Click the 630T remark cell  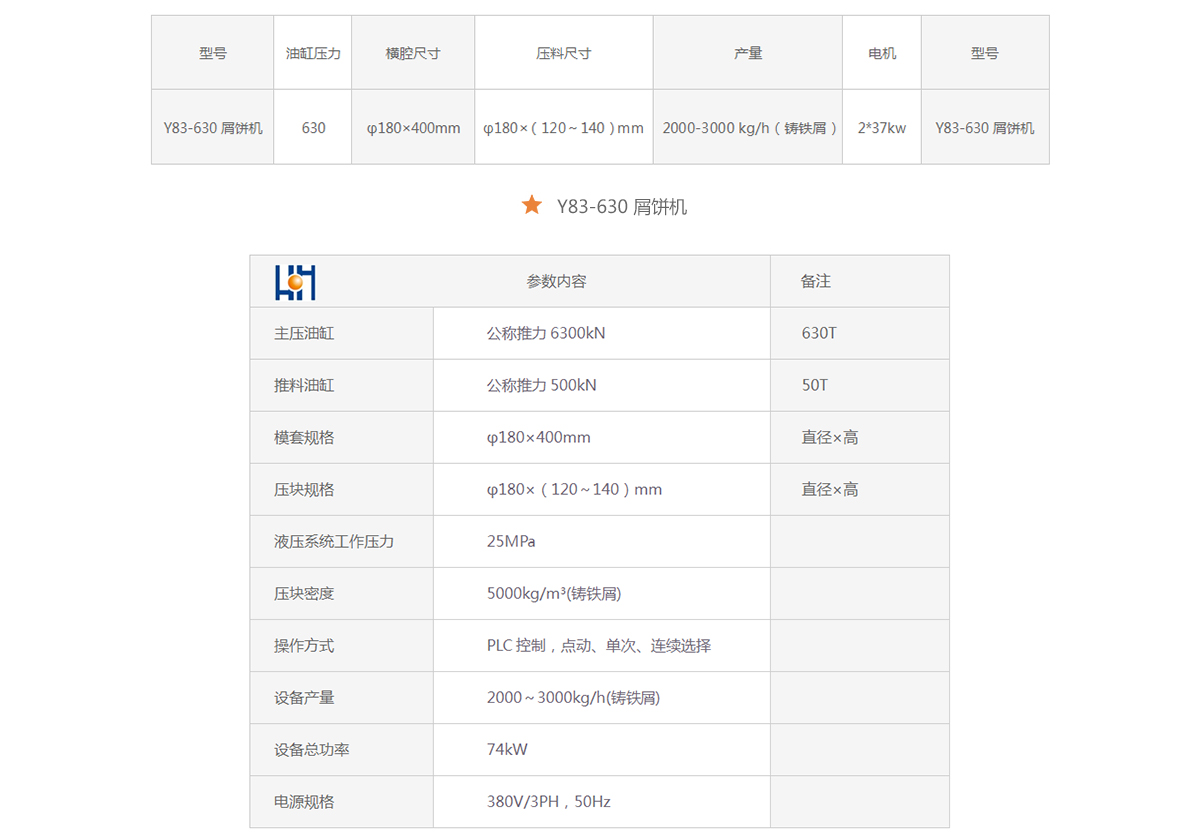pyautogui.click(x=819, y=333)
